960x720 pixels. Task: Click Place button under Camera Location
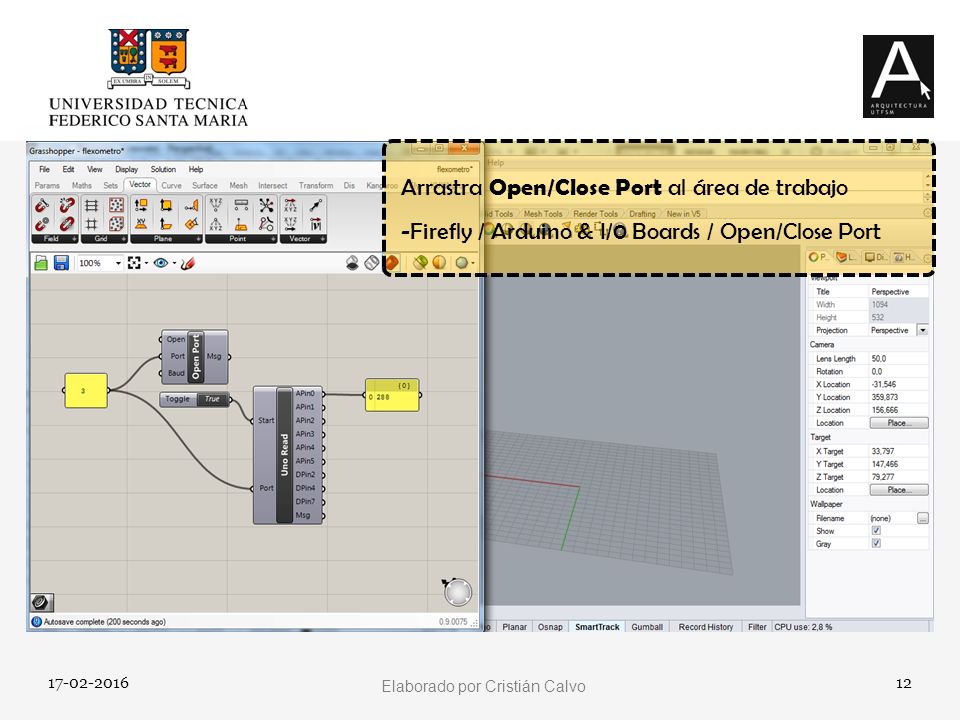(x=899, y=423)
